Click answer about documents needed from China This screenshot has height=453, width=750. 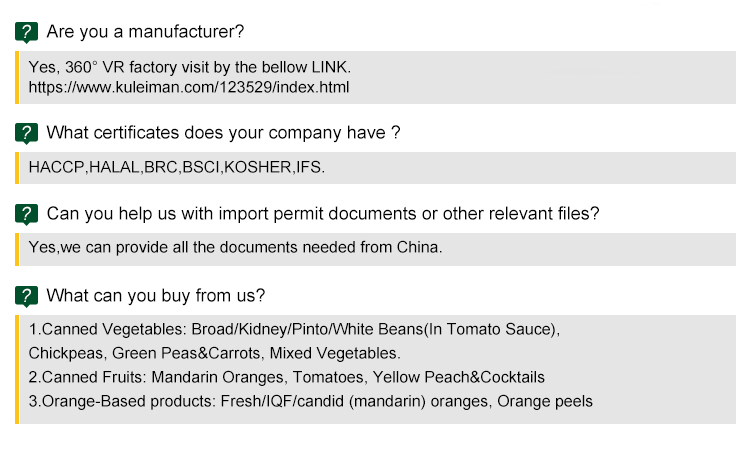(235, 248)
